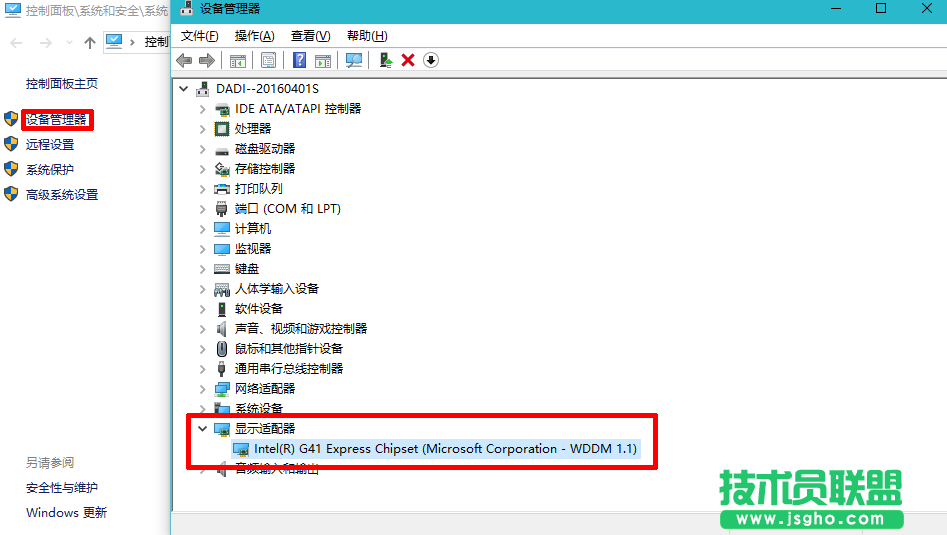The height and width of the screenshot is (535, 947).
Task: Select the 人体学输入设备 tree row
Action: 277,289
